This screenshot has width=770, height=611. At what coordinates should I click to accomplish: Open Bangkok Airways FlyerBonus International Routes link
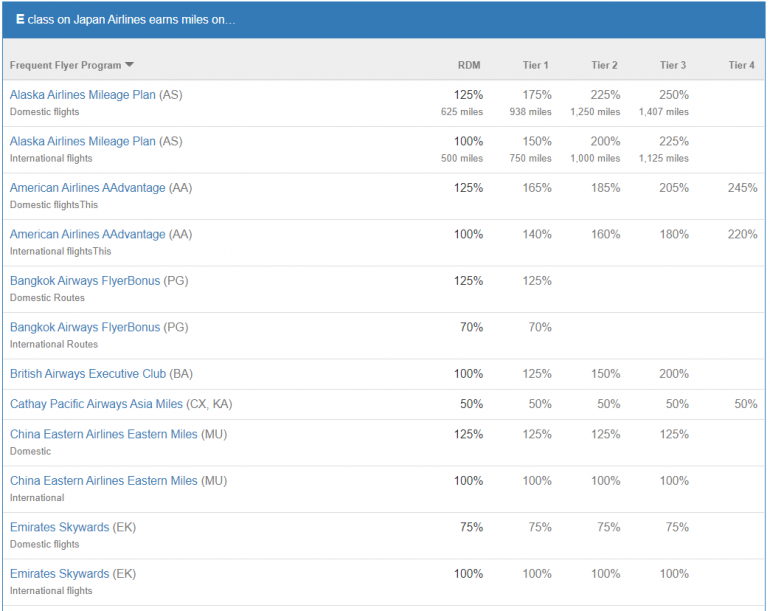tap(84, 328)
